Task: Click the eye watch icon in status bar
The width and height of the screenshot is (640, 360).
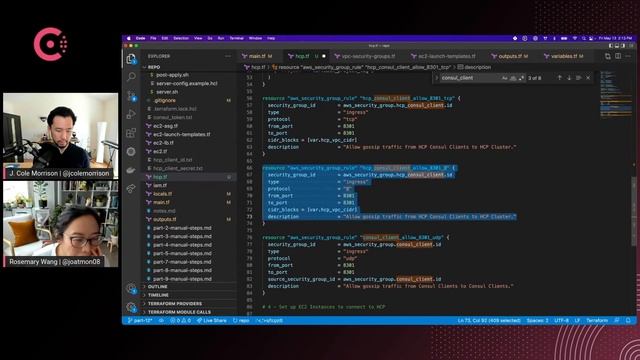Action: click(x=161, y=320)
